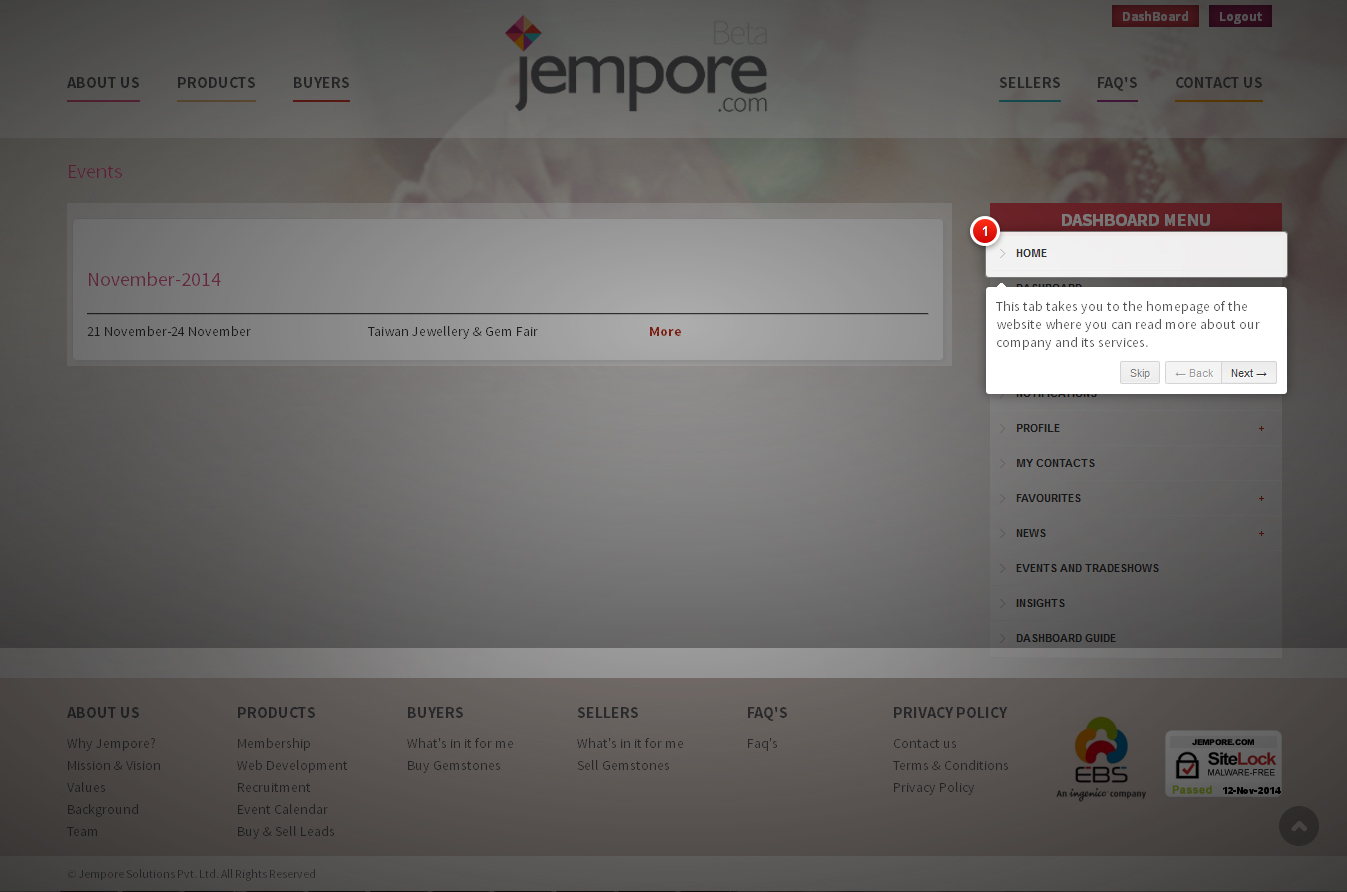Viewport: 1347px width, 892px height.
Task: Open BUYERS in the top navigation
Action: coord(321,83)
